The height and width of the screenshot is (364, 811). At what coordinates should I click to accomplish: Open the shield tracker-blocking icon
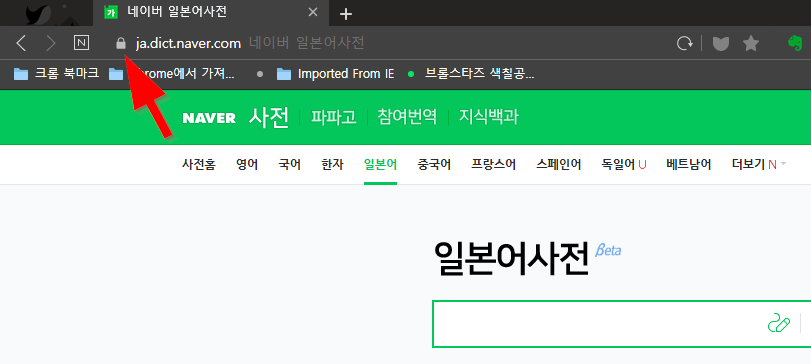[x=720, y=43]
